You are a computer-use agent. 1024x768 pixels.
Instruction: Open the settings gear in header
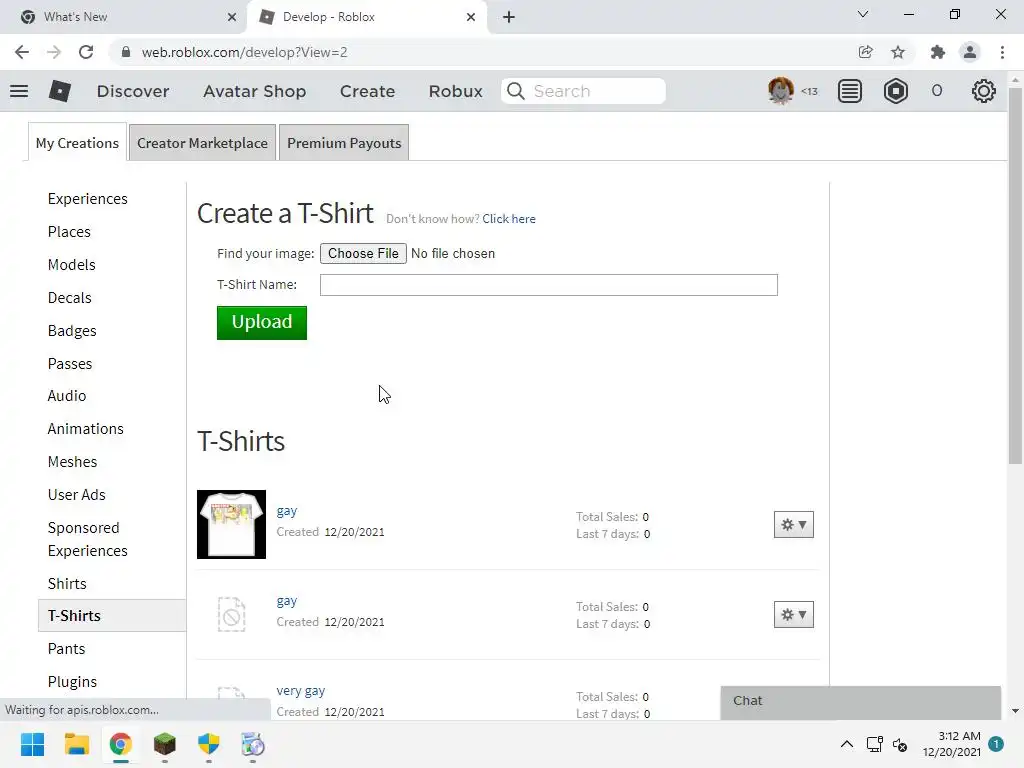(x=984, y=91)
